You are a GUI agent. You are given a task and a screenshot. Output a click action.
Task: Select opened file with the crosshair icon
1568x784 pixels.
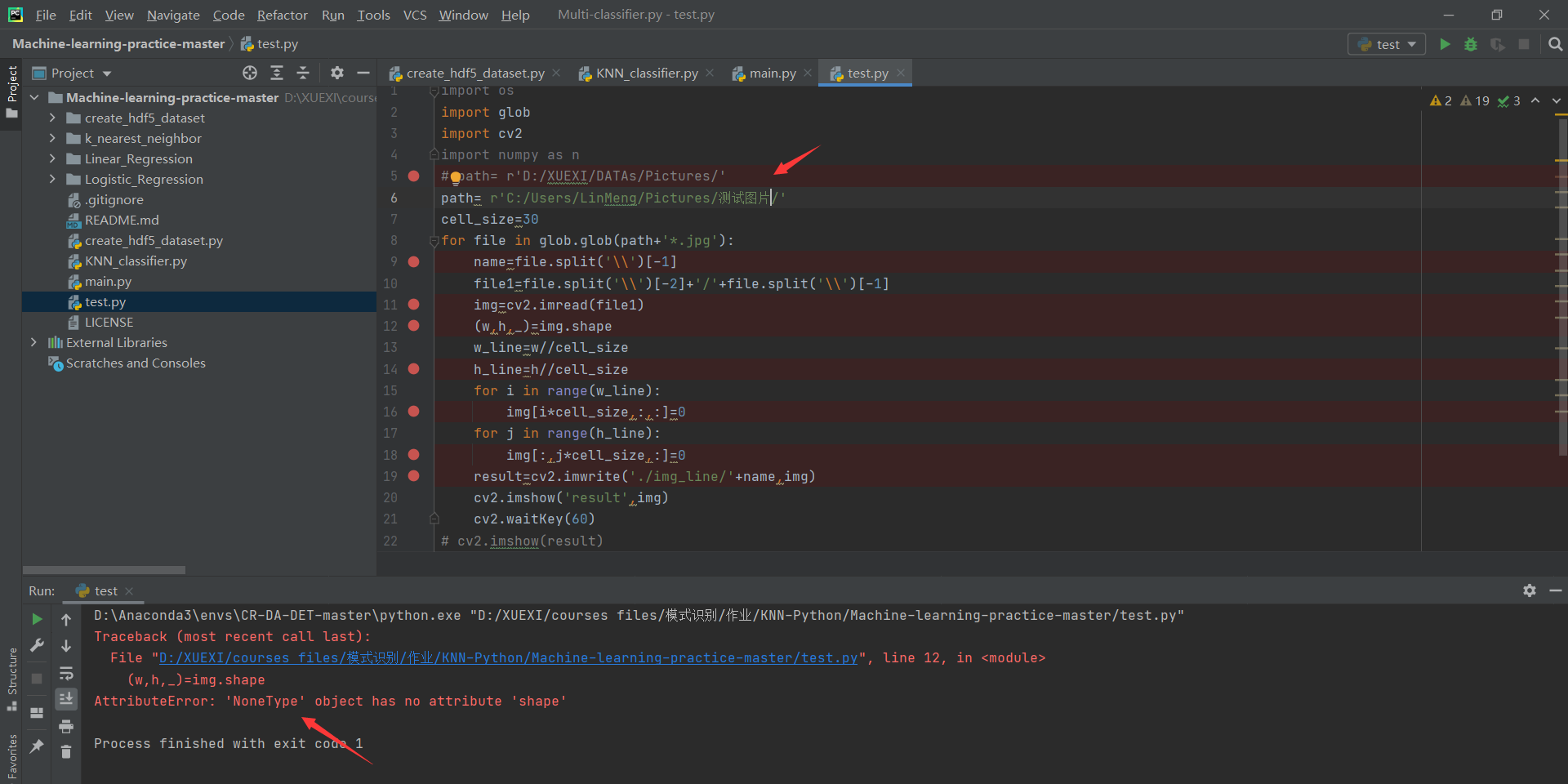[x=250, y=73]
